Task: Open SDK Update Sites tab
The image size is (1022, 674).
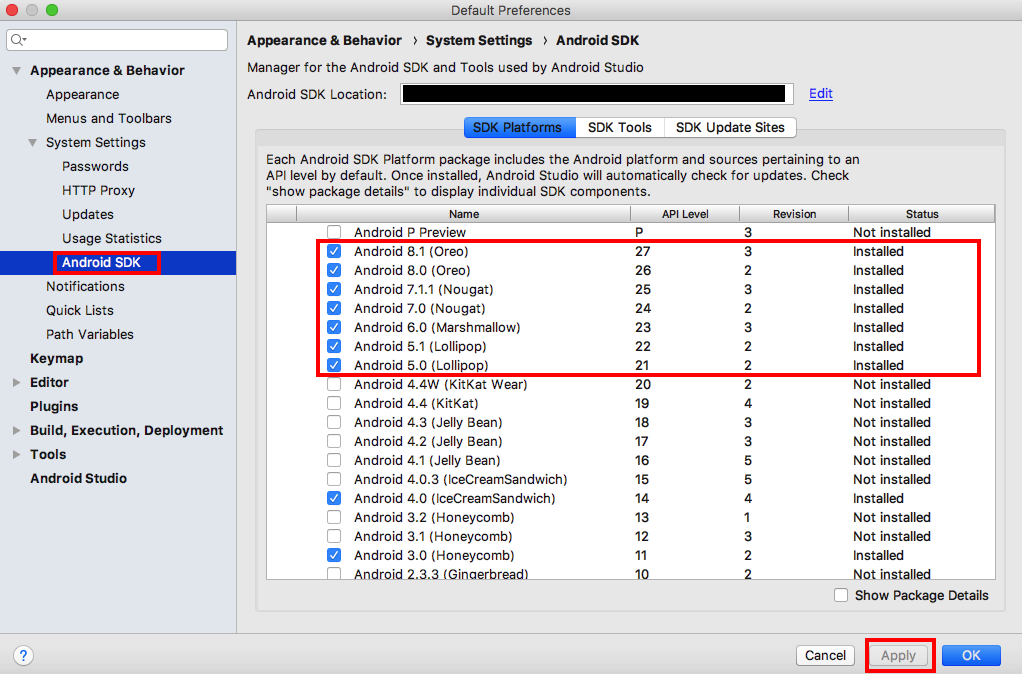Action: (730, 127)
